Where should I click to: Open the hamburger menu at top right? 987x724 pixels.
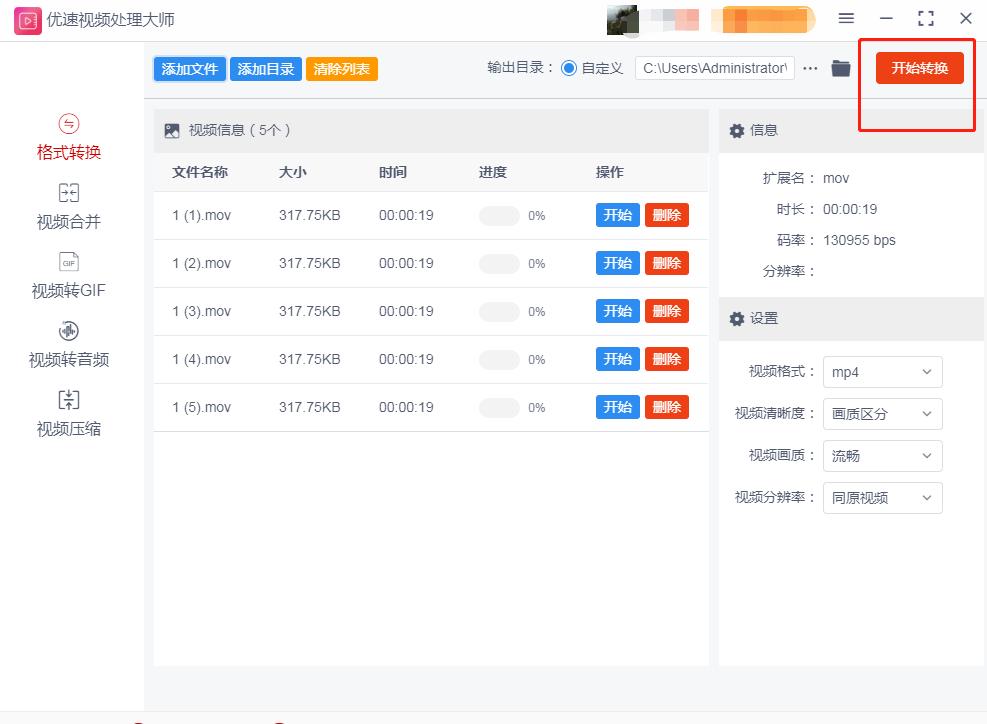(x=845, y=17)
